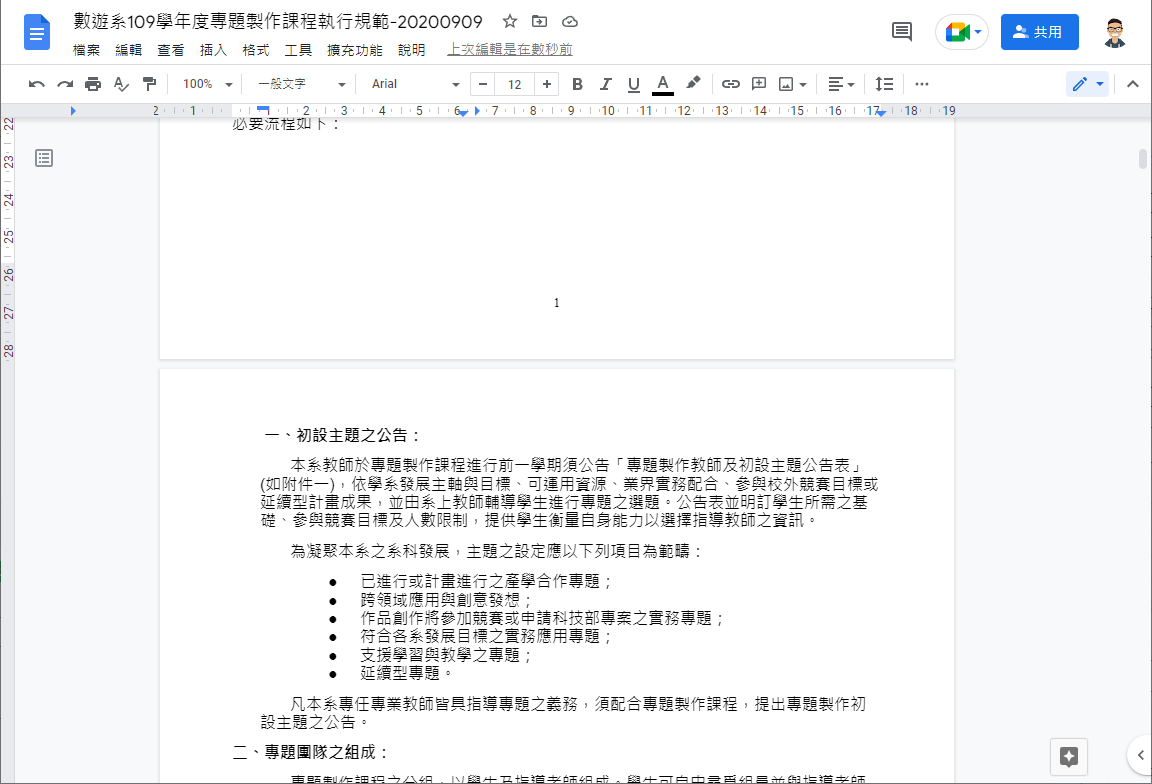Open the 編輯 menu
This screenshot has height=784, width=1152.
tap(129, 50)
